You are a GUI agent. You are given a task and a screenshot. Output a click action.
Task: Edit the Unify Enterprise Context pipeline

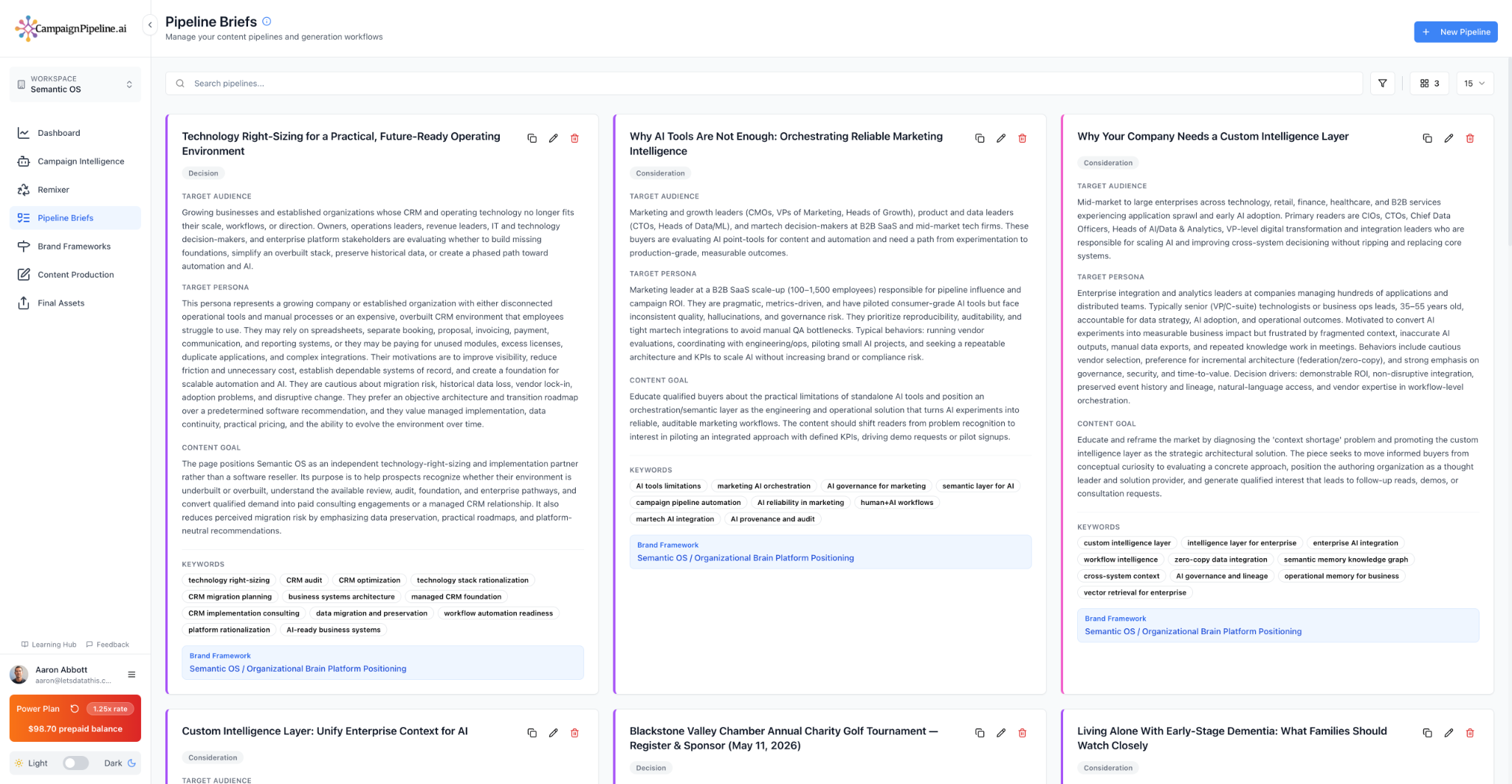click(553, 733)
